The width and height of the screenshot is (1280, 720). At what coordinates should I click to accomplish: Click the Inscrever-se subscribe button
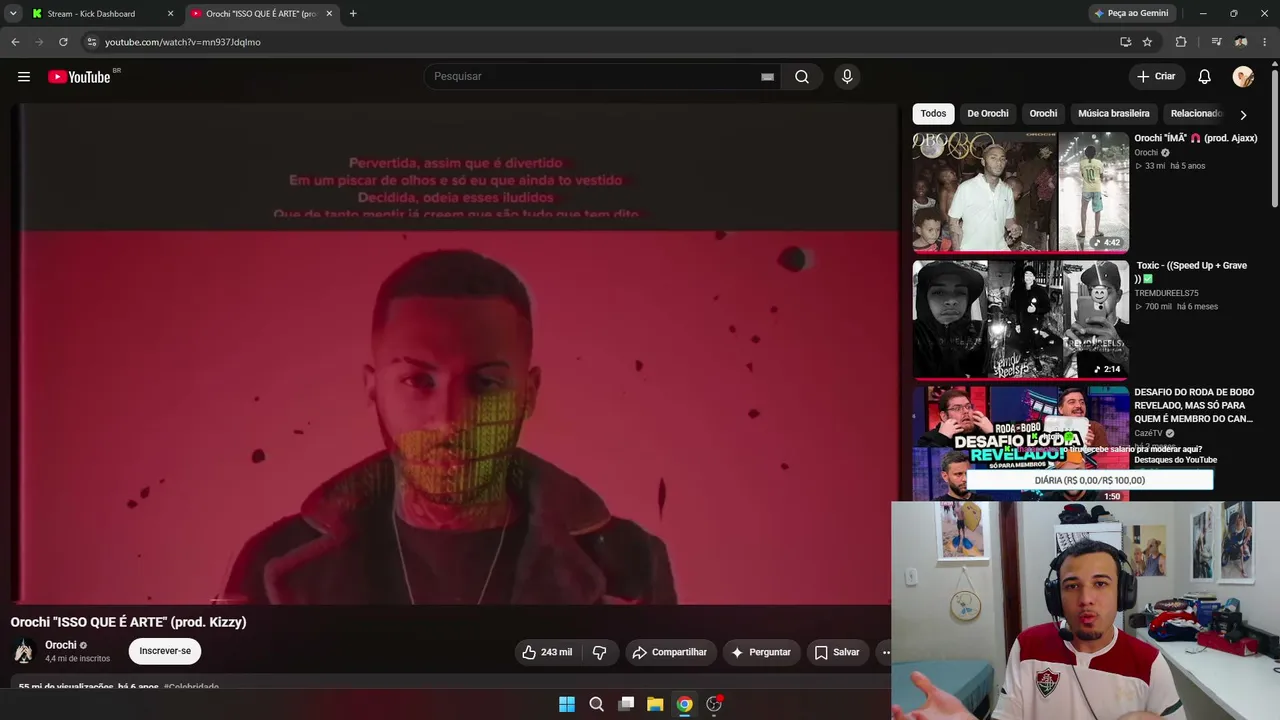[x=165, y=651]
